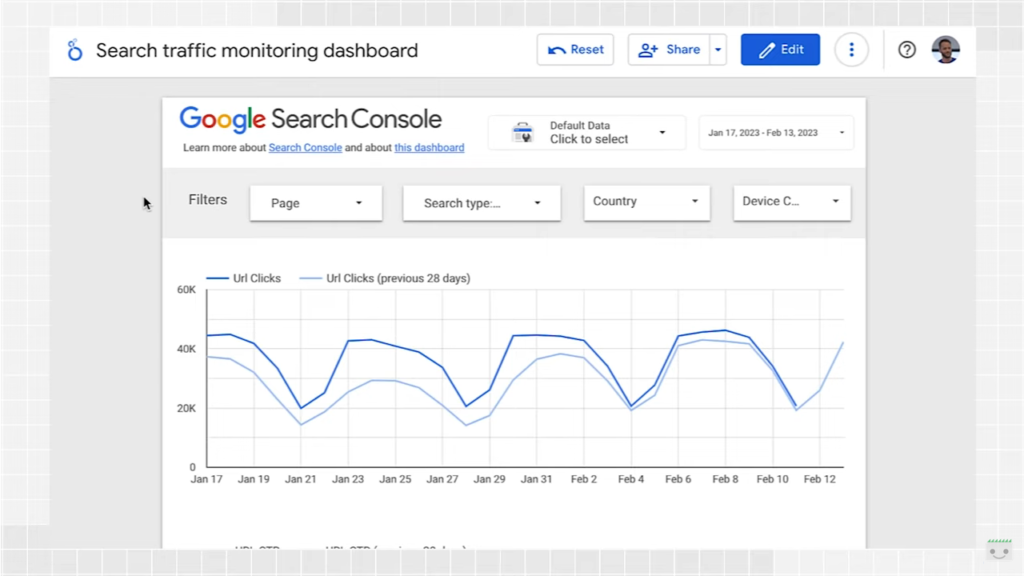Follow the Search Console link
The image size is (1024, 576).
pos(305,147)
